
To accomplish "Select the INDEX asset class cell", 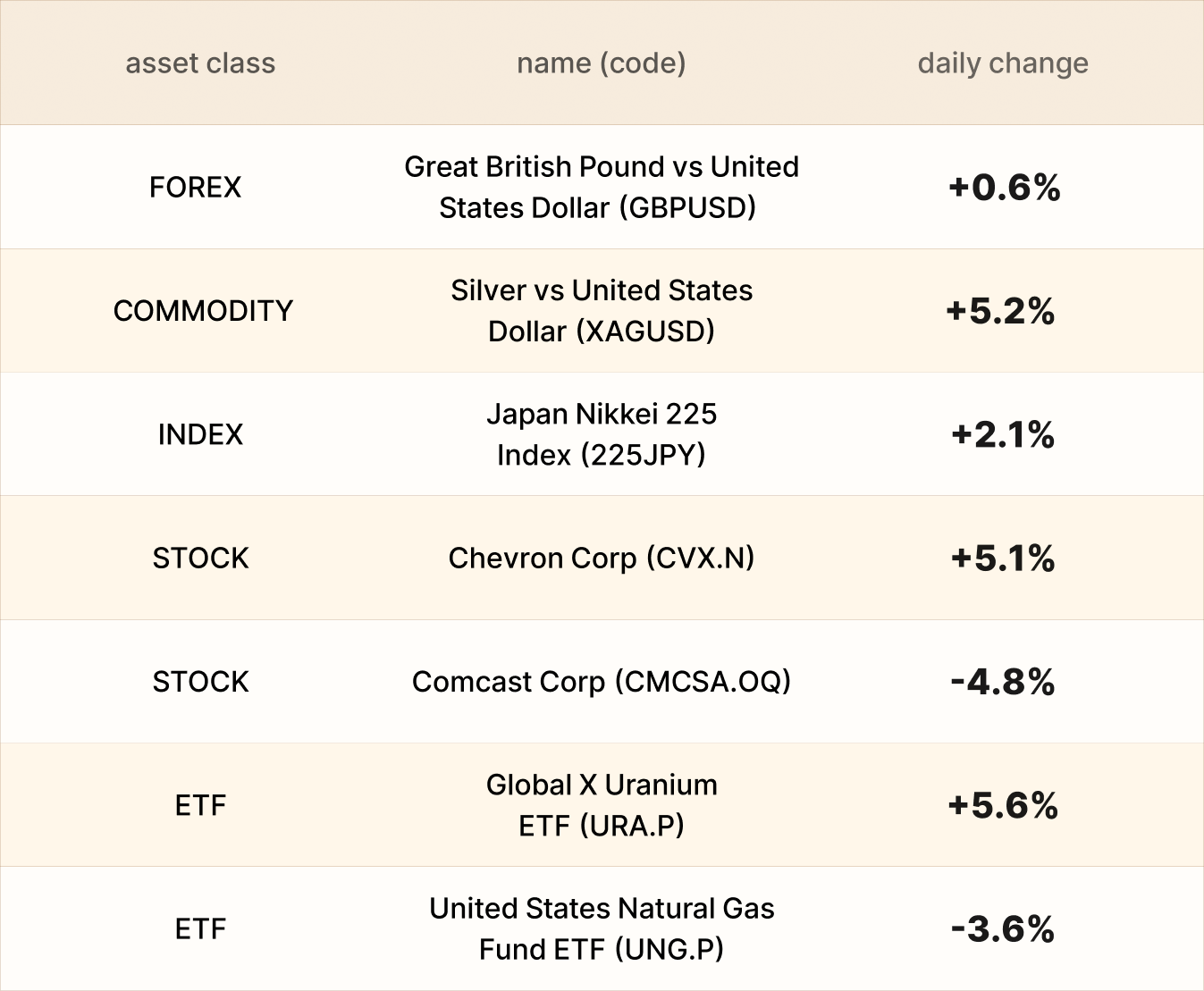I will point(200,434).
